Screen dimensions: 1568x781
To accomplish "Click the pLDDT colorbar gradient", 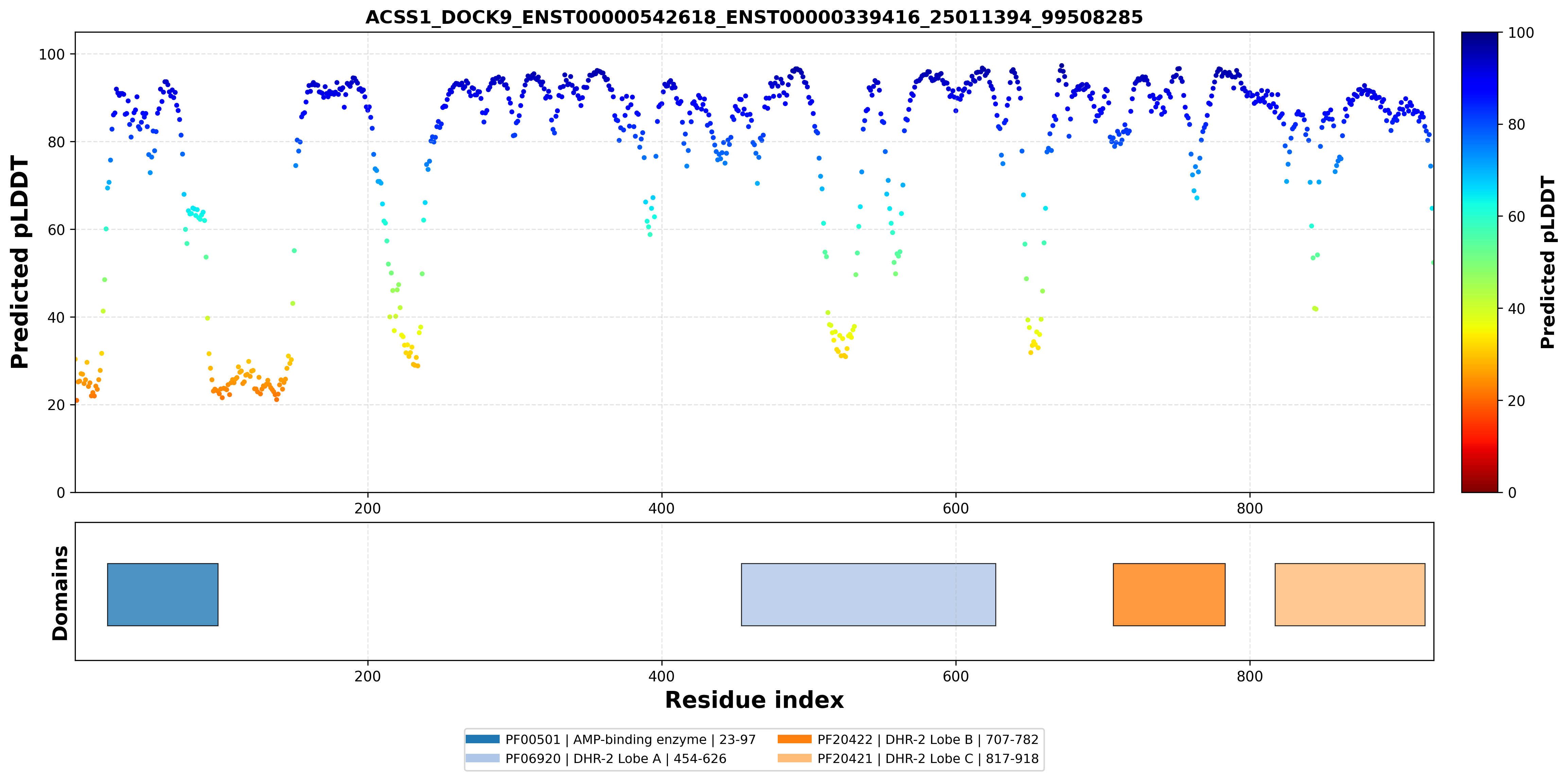I will point(1480,262).
